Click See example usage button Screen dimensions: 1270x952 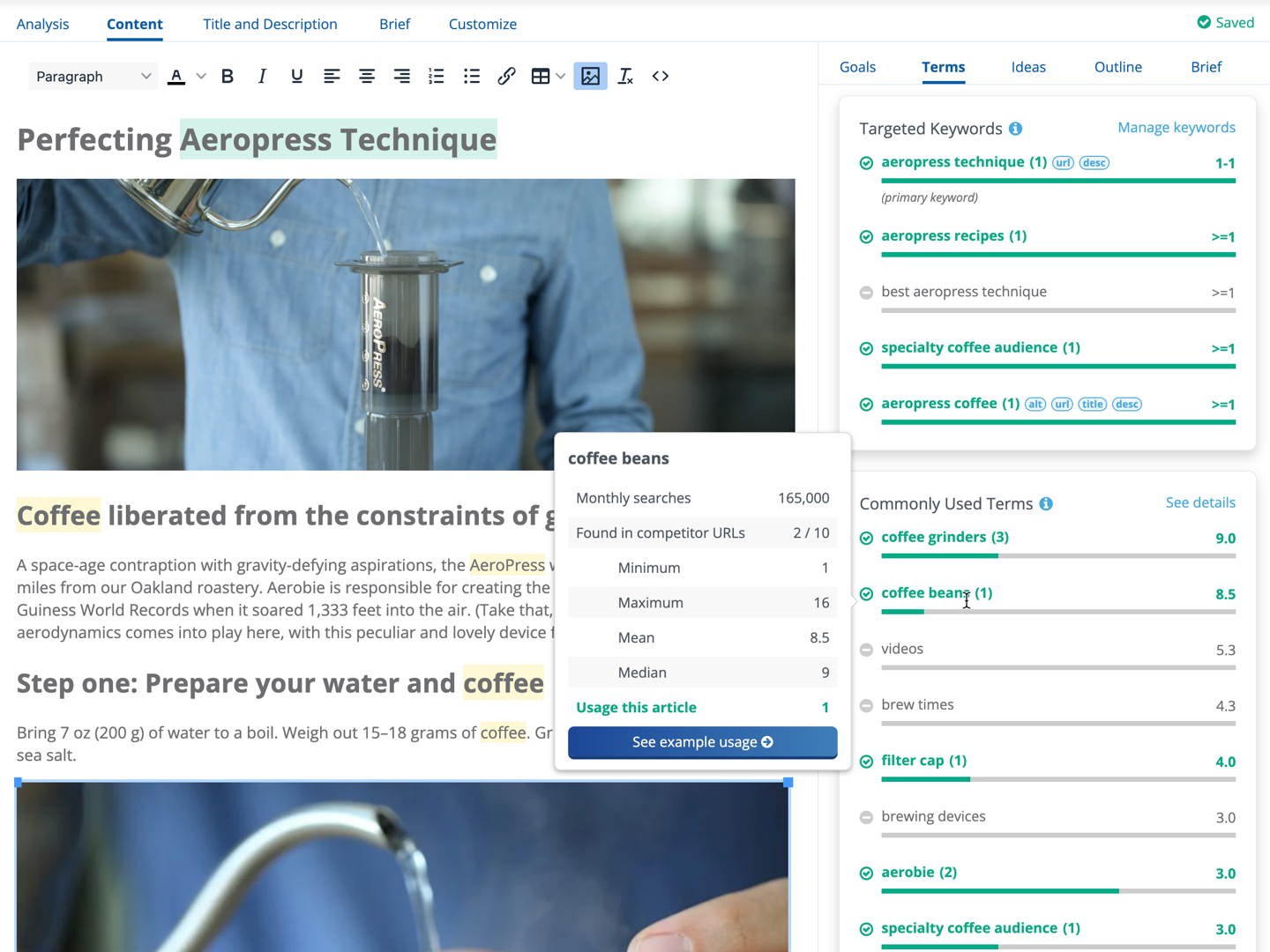click(x=702, y=742)
